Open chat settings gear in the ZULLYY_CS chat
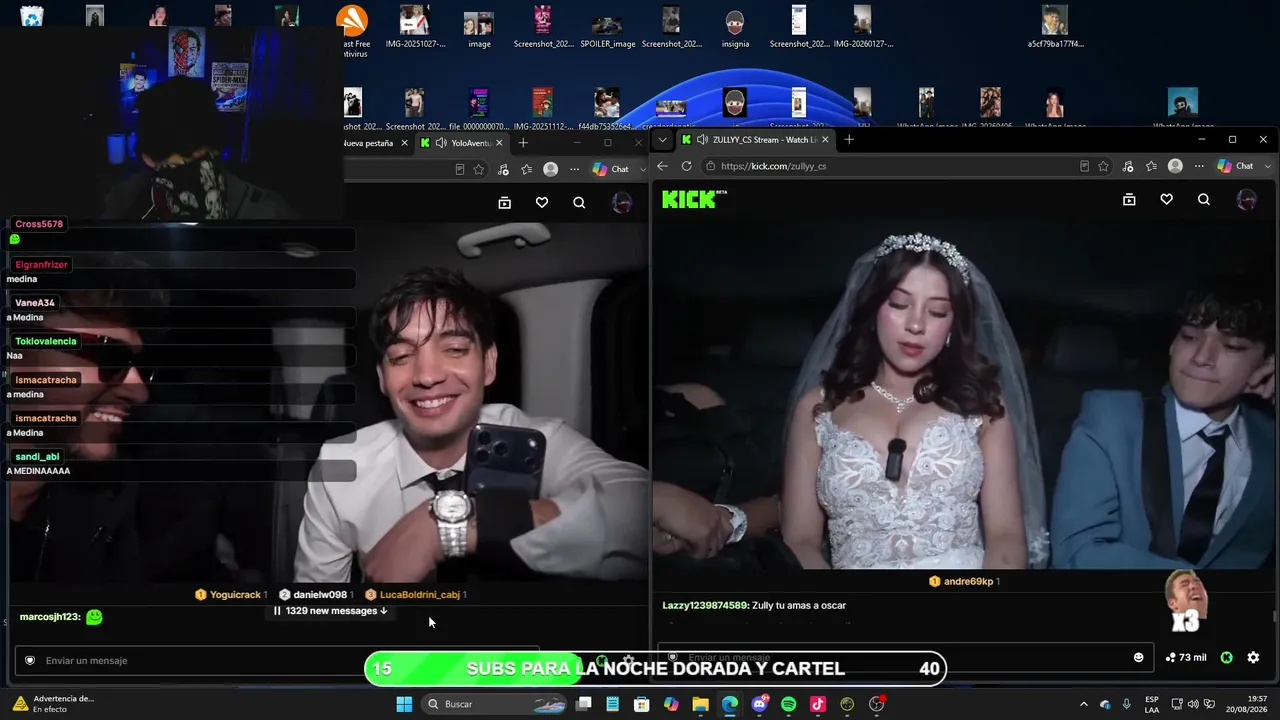The image size is (1280, 720). pyautogui.click(x=1253, y=657)
